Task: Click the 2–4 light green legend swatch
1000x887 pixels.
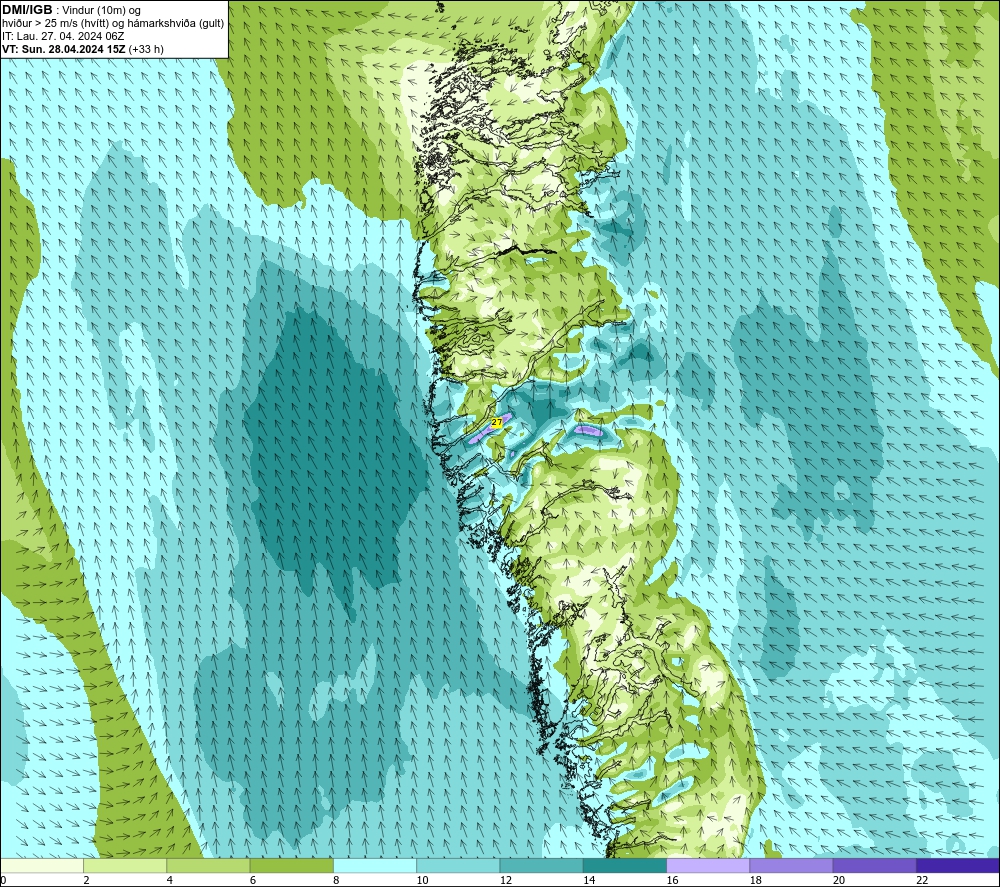Action: 125,865
